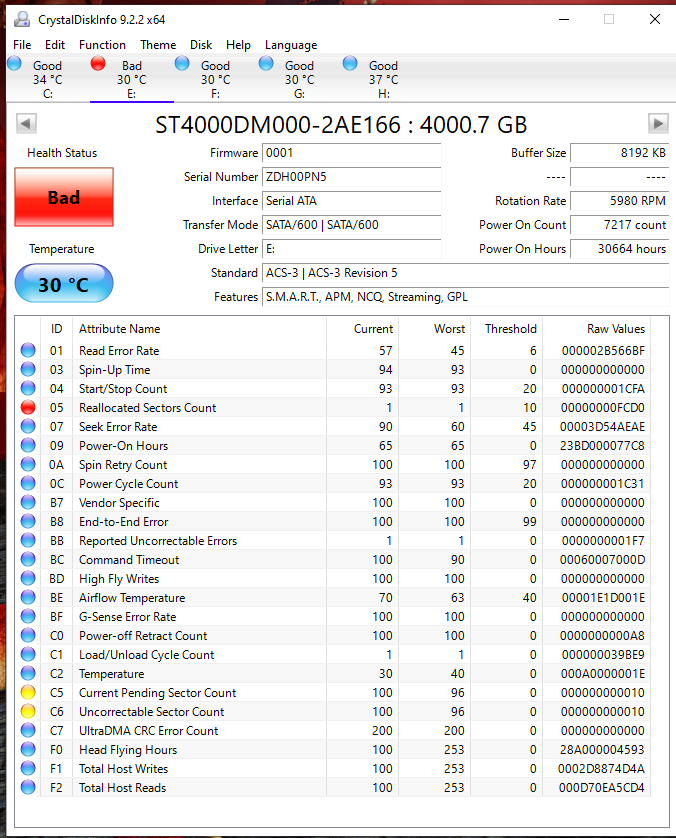This screenshot has width=676, height=838.
Task: Click blue status icon of Total Host Writes
Action: click(28, 769)
